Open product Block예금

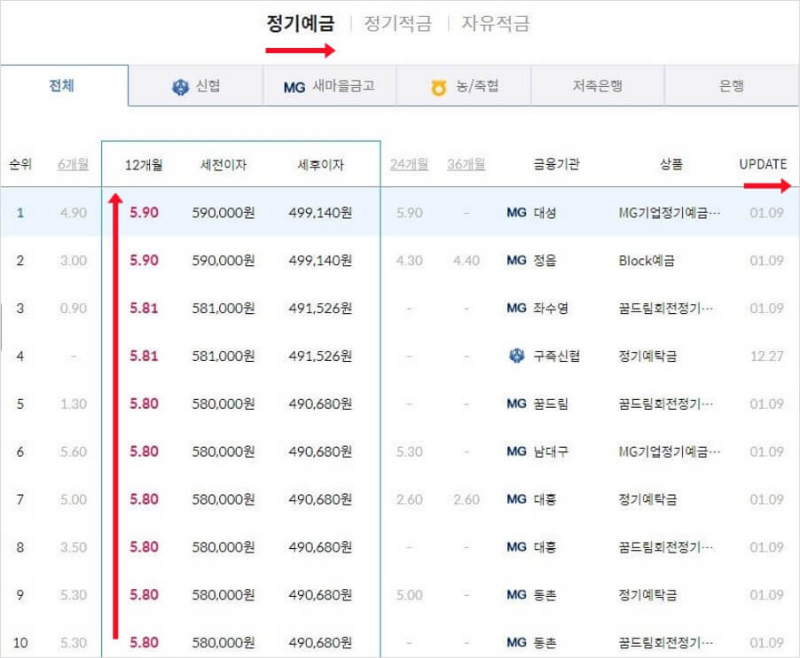click(x=647, y=261)
